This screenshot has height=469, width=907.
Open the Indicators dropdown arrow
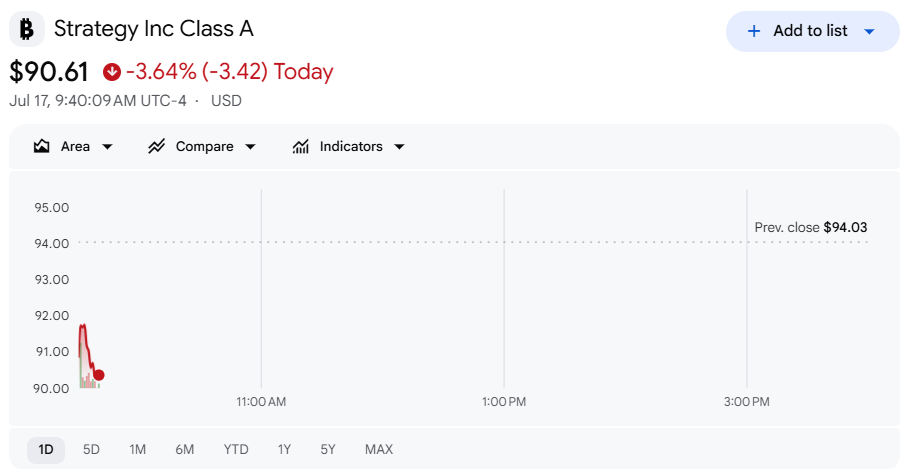(399, 147)
